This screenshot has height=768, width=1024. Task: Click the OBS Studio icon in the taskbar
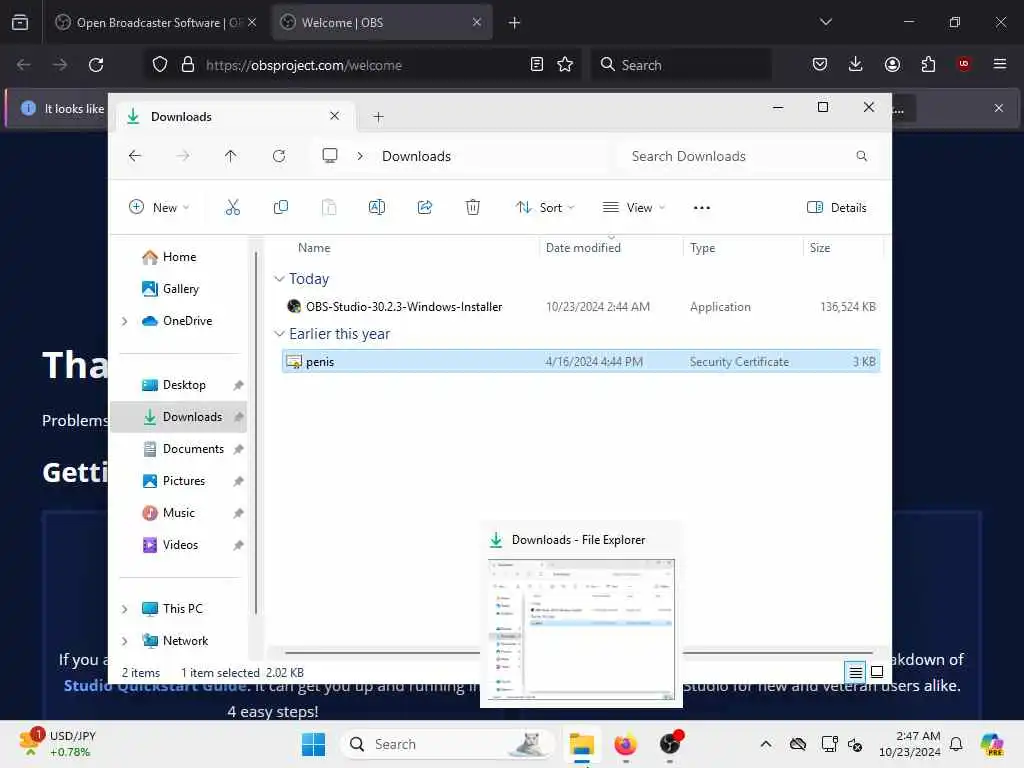pyautogui.click(x=670, y=743)
